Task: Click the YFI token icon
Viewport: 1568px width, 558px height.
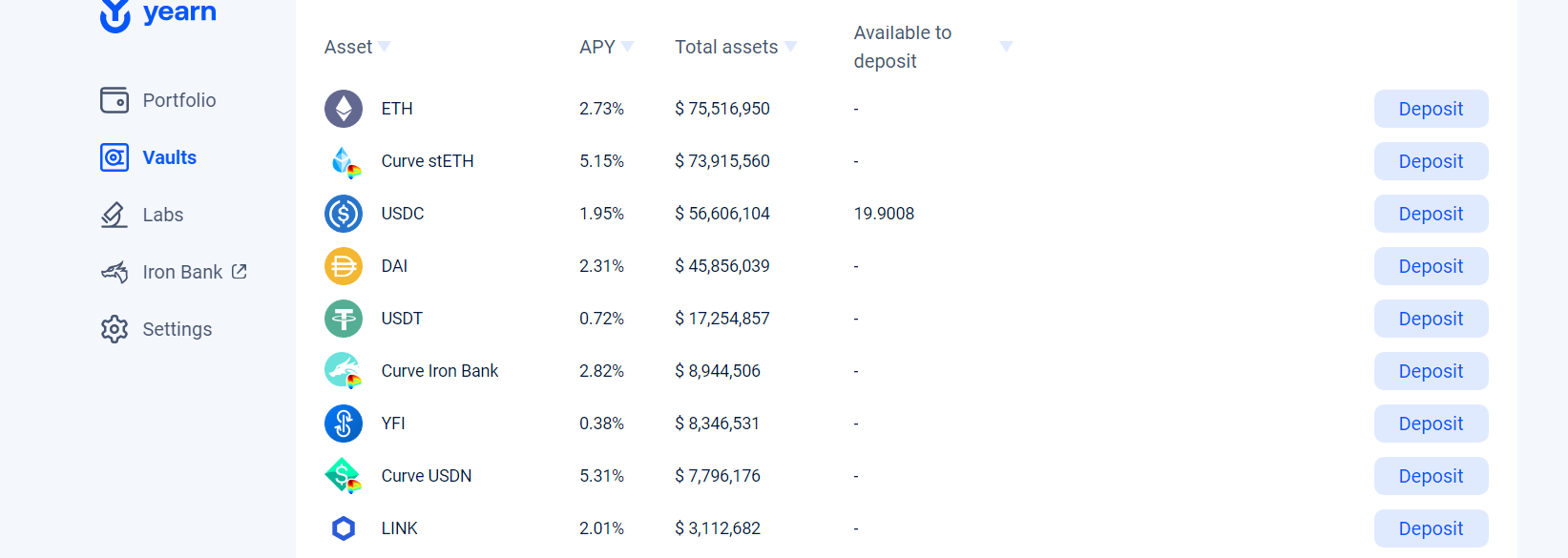Action: 344,424
